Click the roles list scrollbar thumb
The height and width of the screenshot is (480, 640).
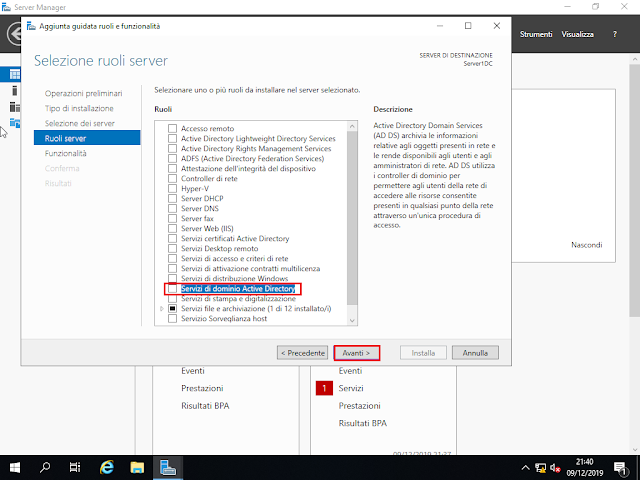(352, 218)
